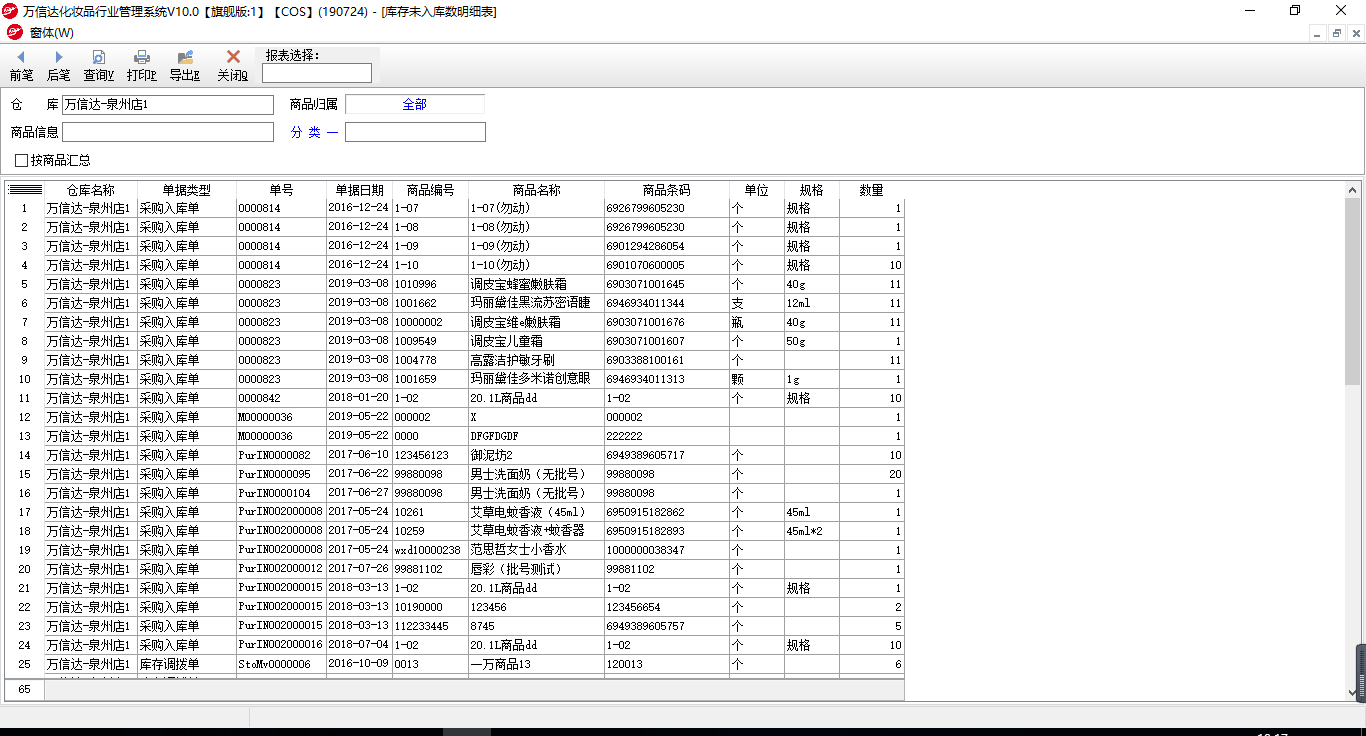The width and height of the screenshot is (1366, 736).
Task: Click the unit 颗 cell in row 10
Action: click(x=757, y=380)
